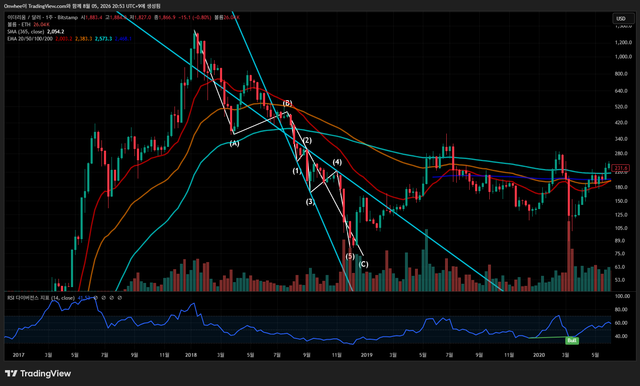Select the (4) wave label
The width and height of the screenshot is (640, 386).
point(337,162)
